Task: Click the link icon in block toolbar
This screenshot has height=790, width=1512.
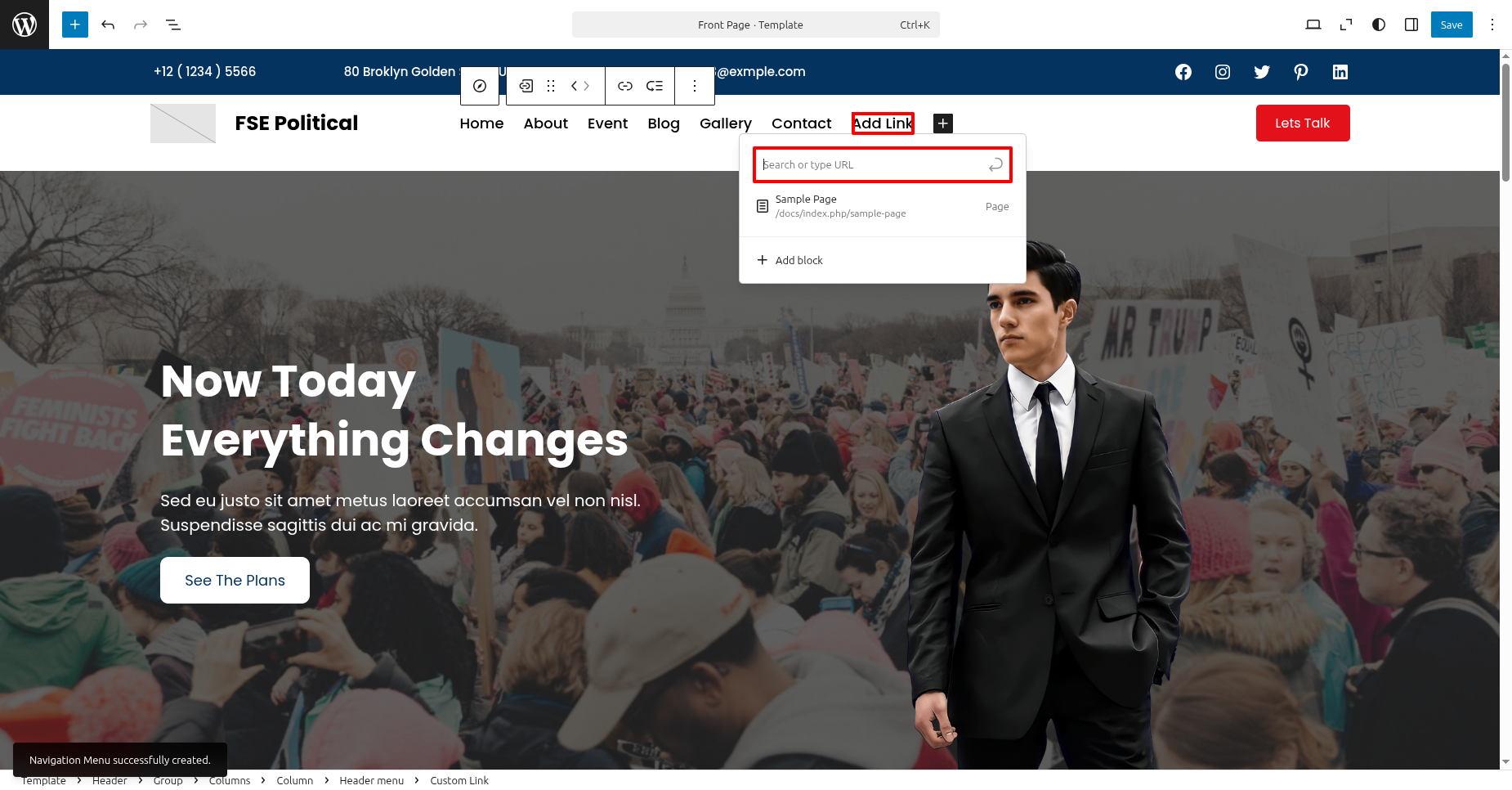Action: (625, 86)
